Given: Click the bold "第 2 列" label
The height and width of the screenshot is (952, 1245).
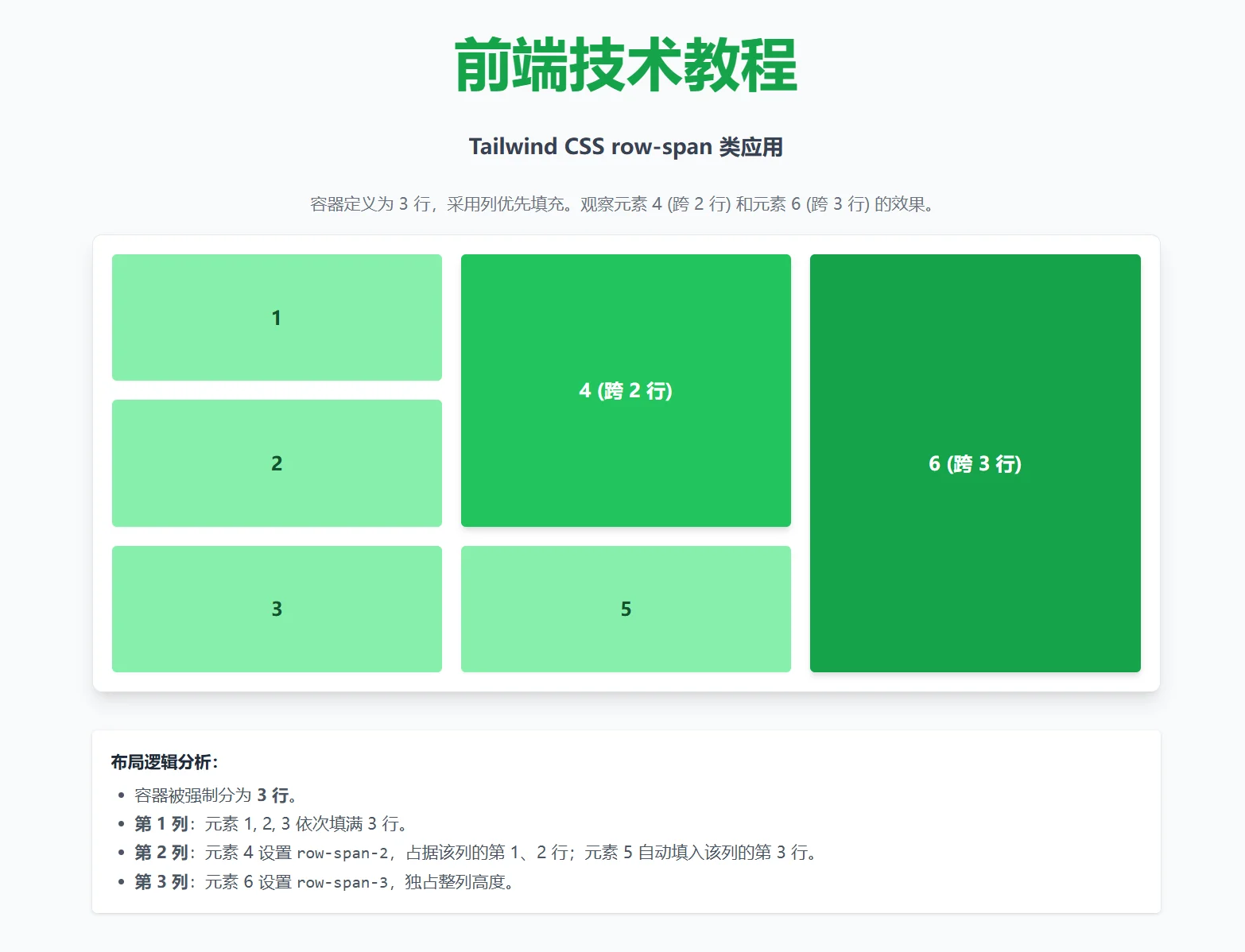Looking at the screenshot, I should pyautogui.click(x=161, y=853).
